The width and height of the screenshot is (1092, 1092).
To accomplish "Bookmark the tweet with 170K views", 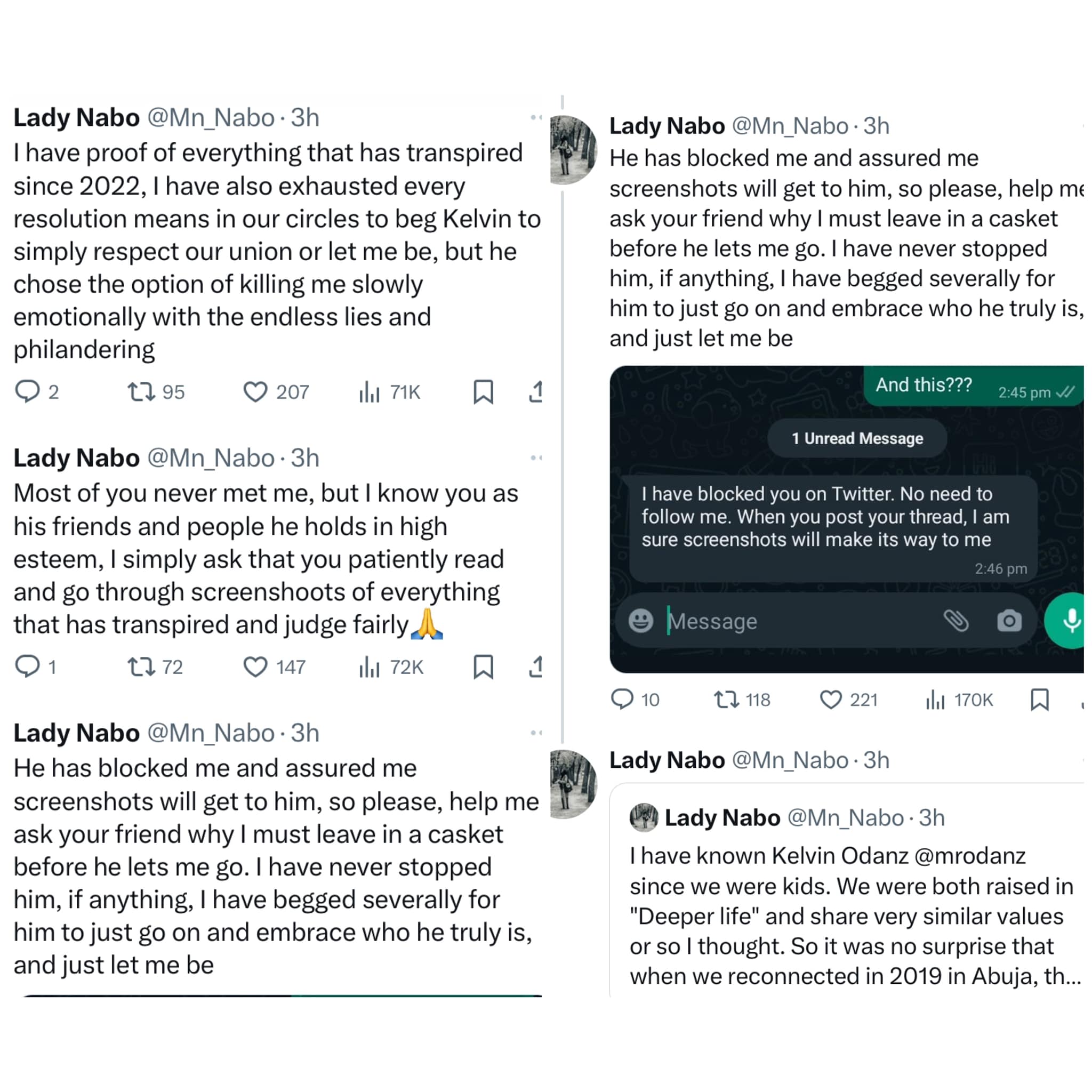I will (1039, 699).
